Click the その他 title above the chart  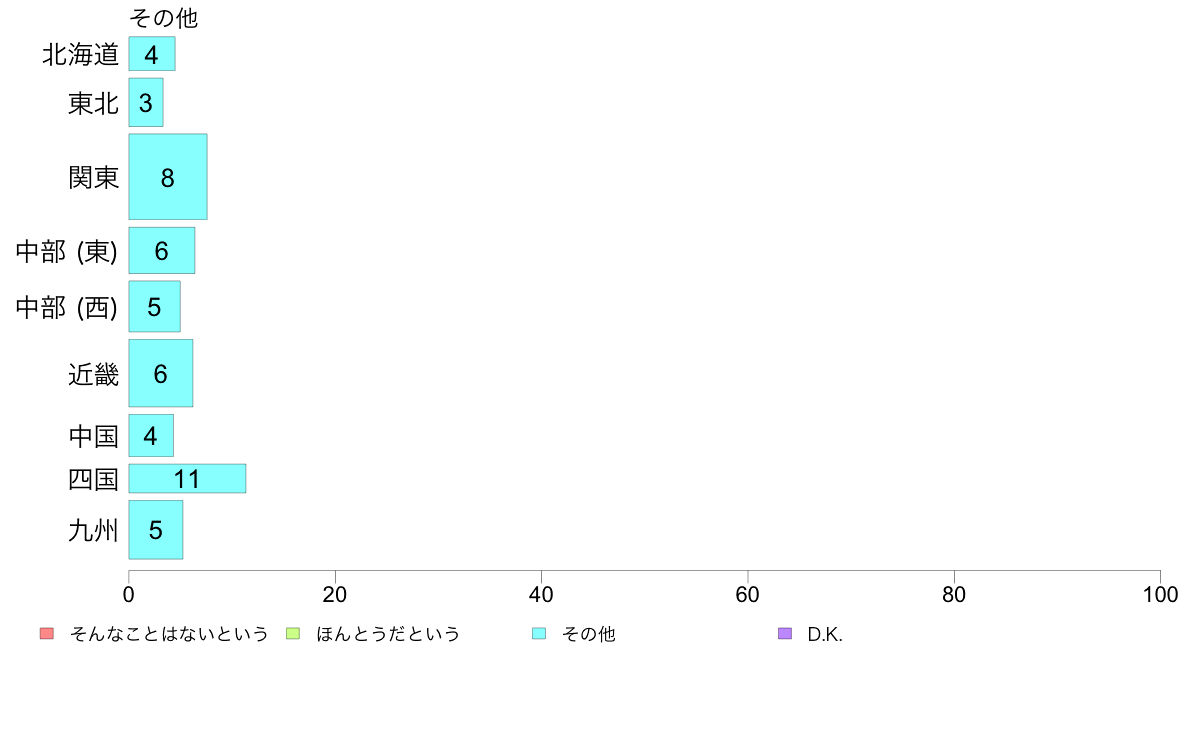coord(164,17)
